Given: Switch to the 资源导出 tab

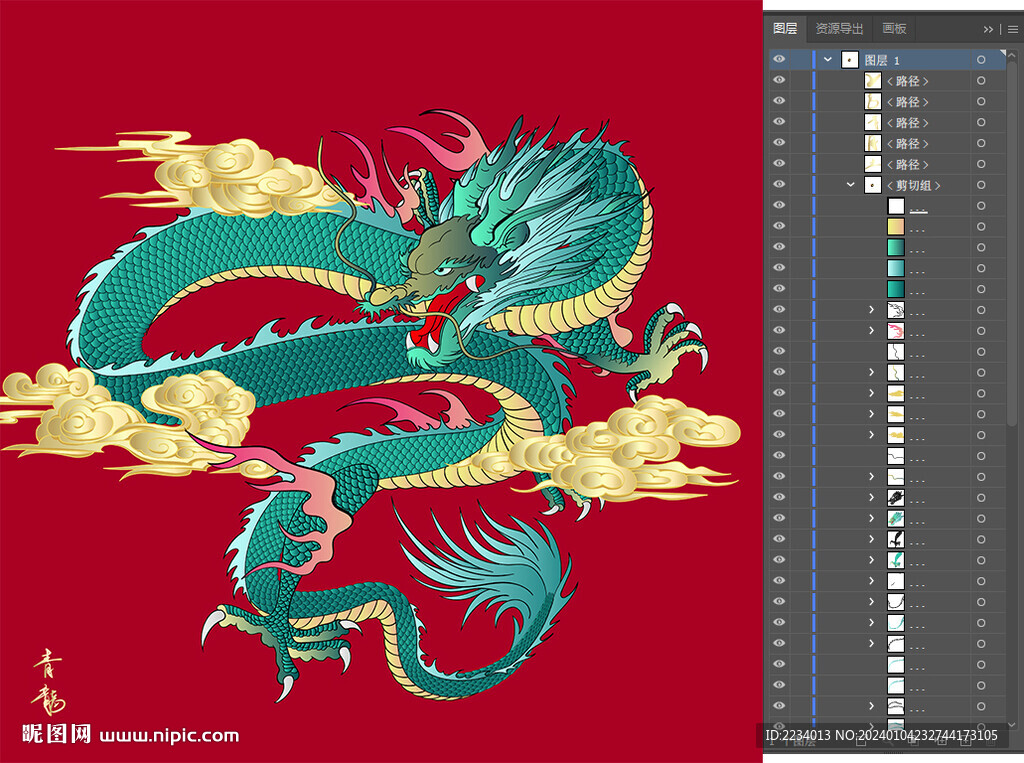Looking at the screenshot, I should (x=838, y=29).
